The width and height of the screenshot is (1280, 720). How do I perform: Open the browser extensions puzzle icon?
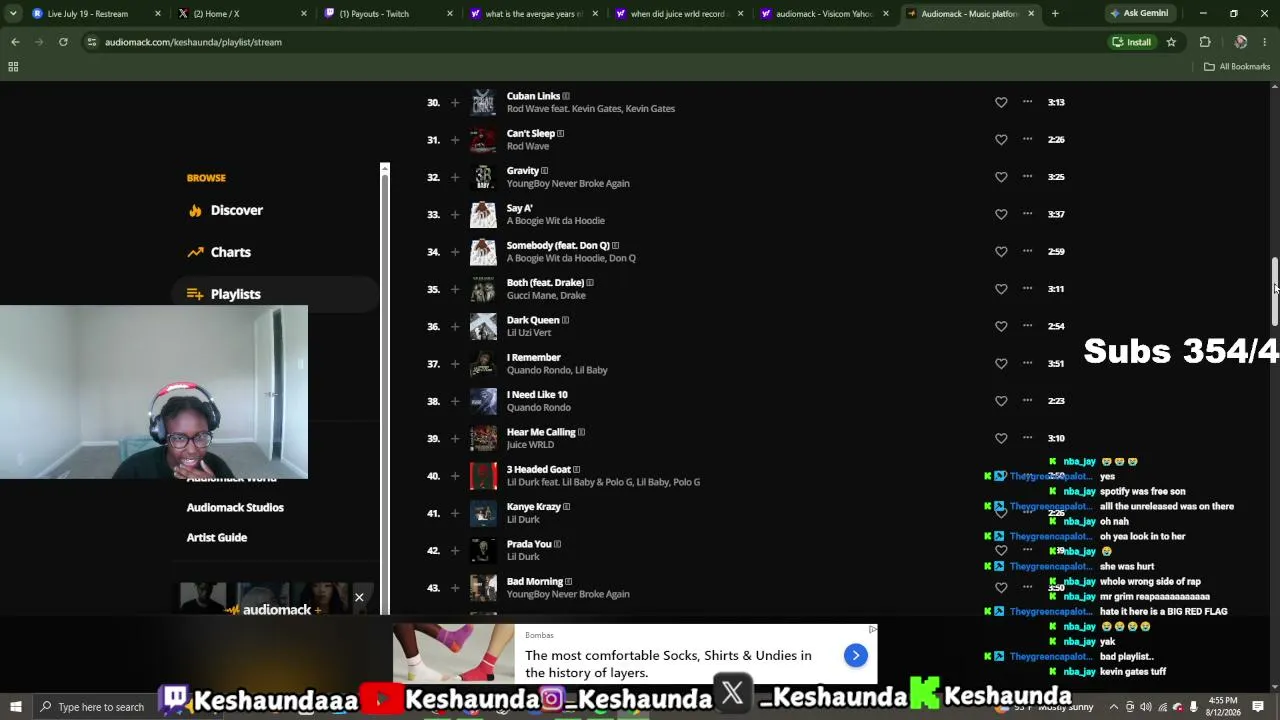(1205, 42)
